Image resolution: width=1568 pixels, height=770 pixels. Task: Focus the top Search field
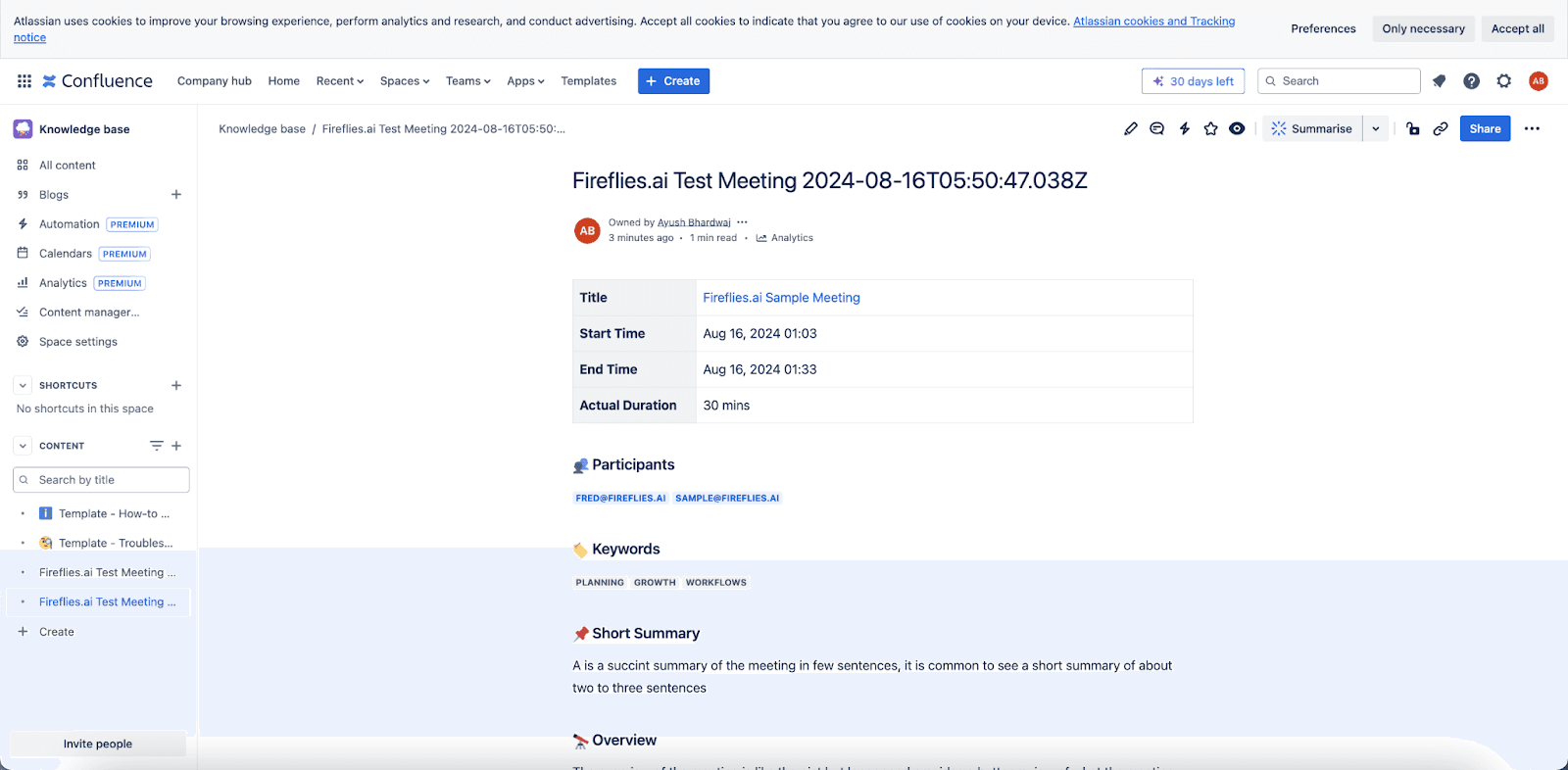coord(1339,81)
